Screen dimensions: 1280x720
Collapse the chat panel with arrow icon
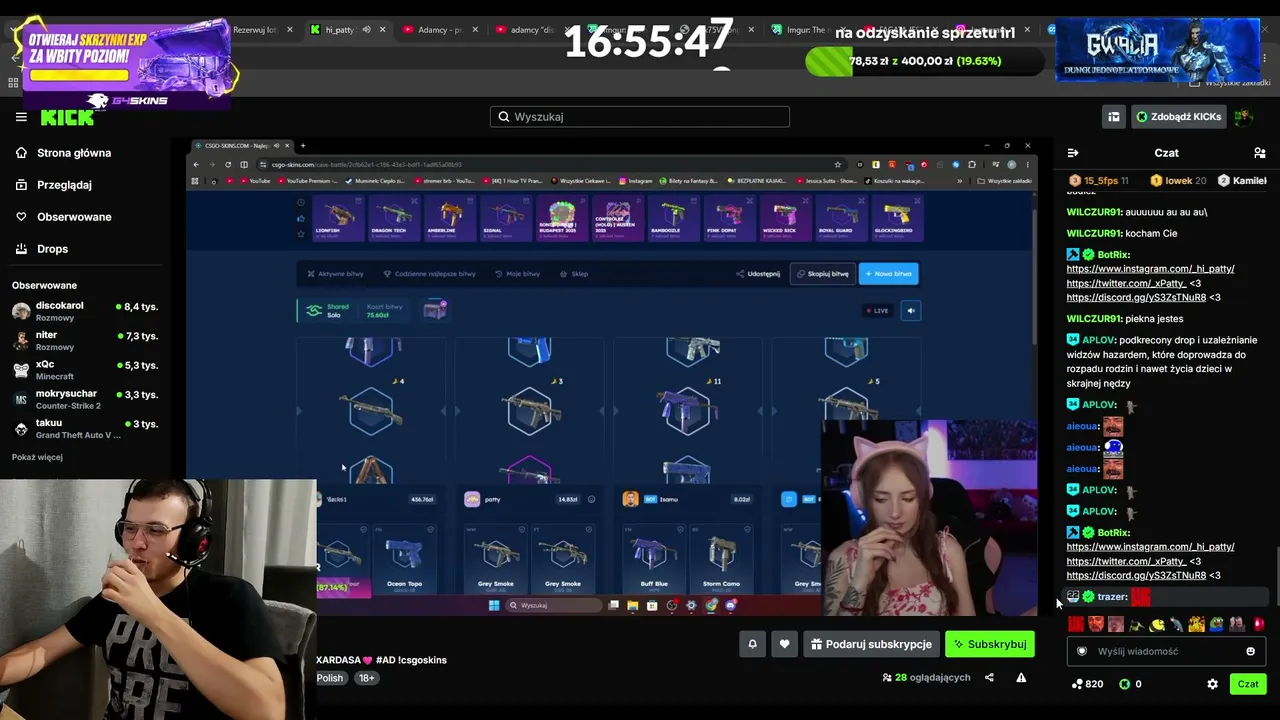point(1073,153)
